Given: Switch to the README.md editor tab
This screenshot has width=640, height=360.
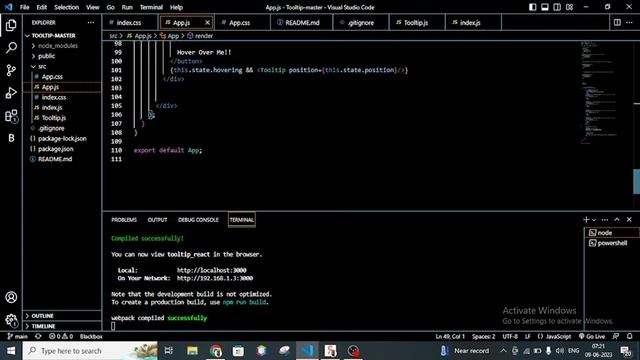Looking at the screenshot, I should [x=301, y=22].
